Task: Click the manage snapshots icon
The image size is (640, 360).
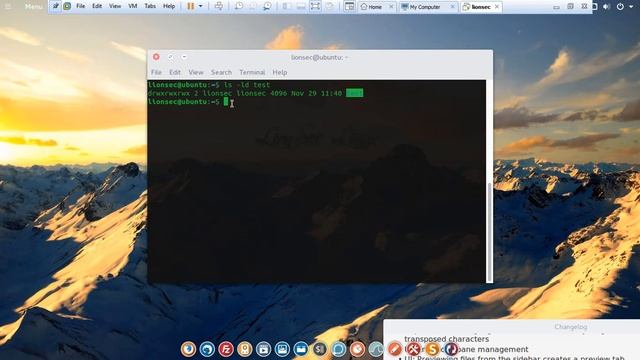Action: (267, 6)
